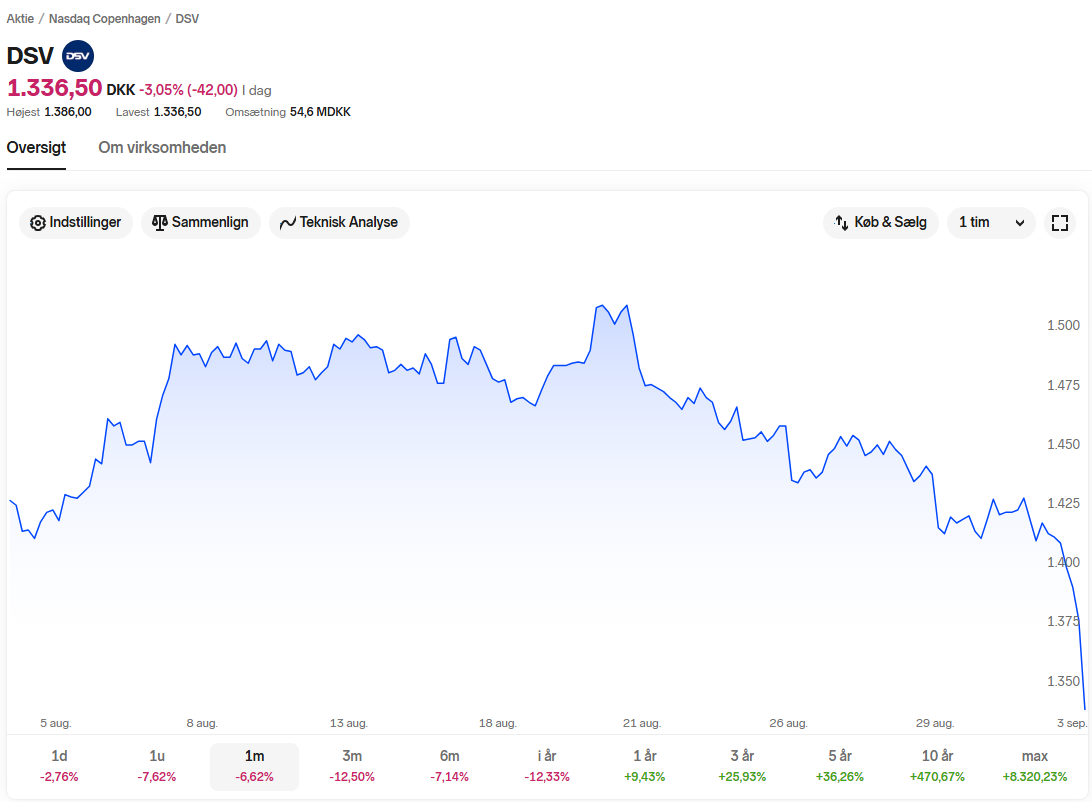1092x802 pixels.
Task: Click the DSV company logo icon
Action: [78, 56]
